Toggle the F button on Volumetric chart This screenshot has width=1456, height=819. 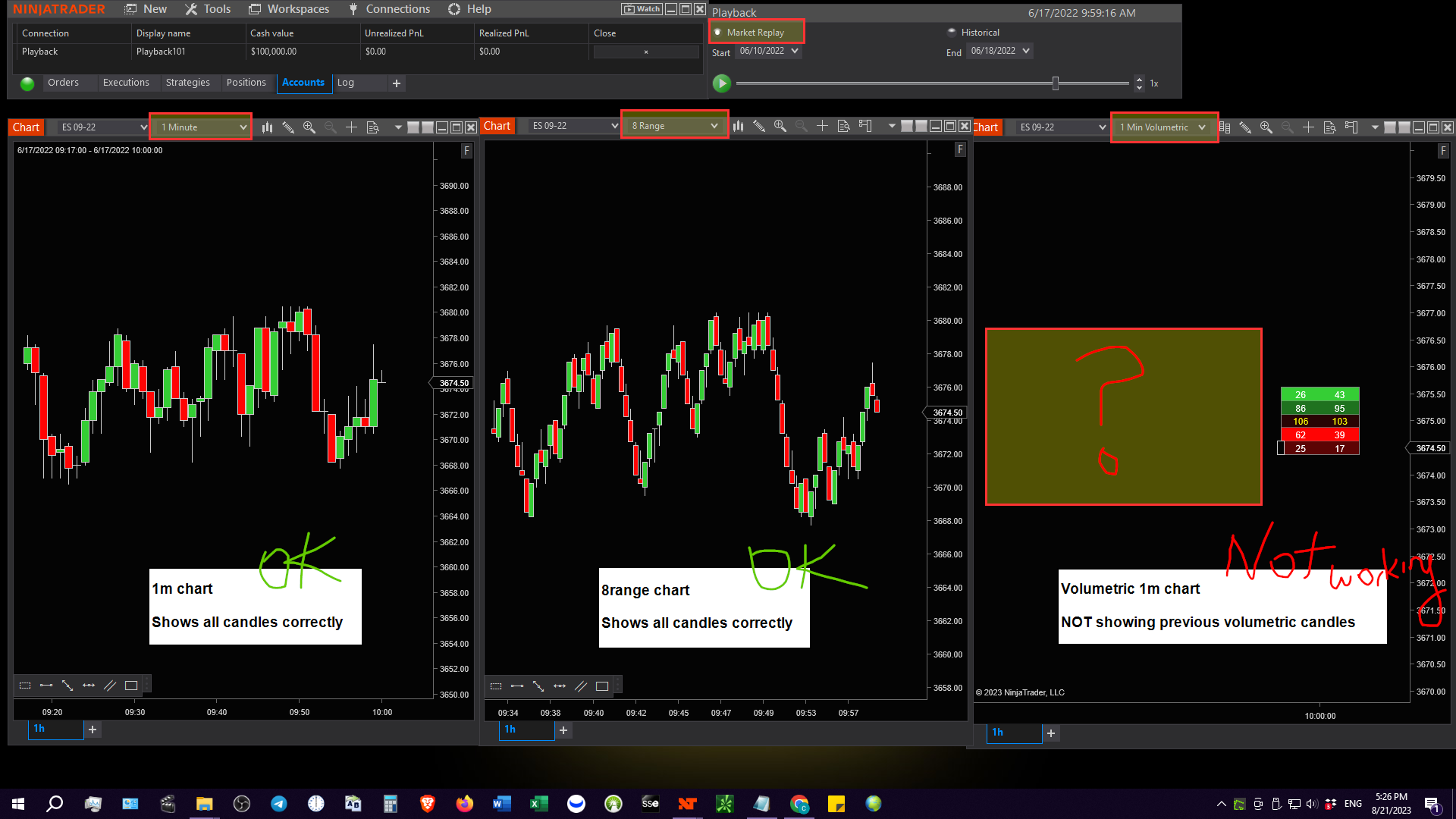1442,151
